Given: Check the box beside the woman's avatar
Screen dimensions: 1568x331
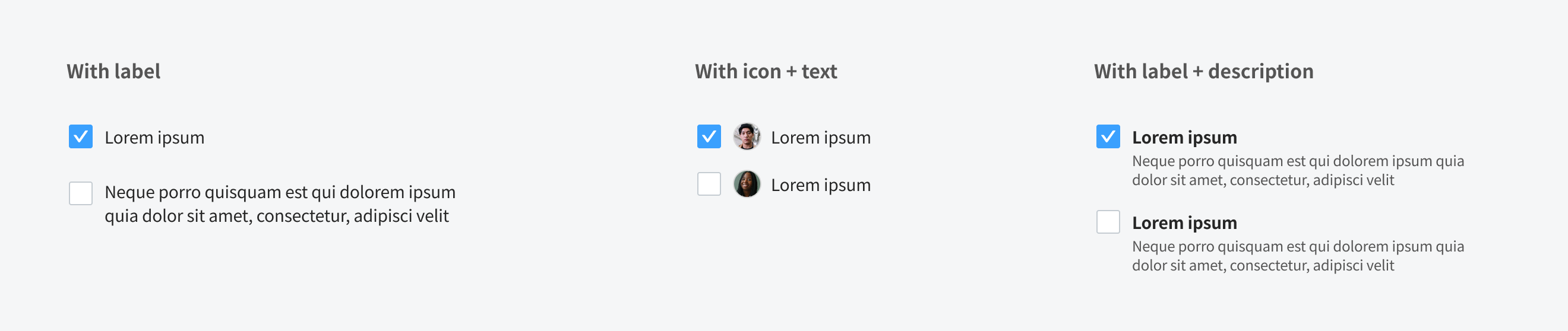Looking at the screenshot, I should (709, 184).
